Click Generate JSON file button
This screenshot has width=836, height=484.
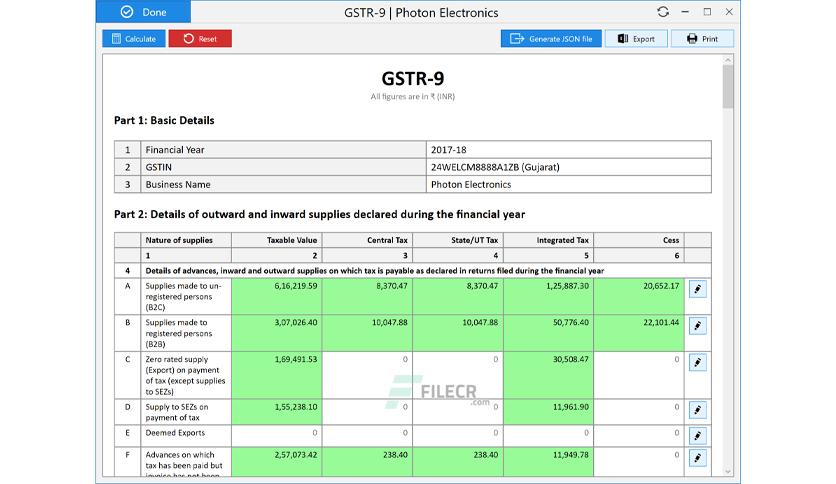(x=551, y=39)
